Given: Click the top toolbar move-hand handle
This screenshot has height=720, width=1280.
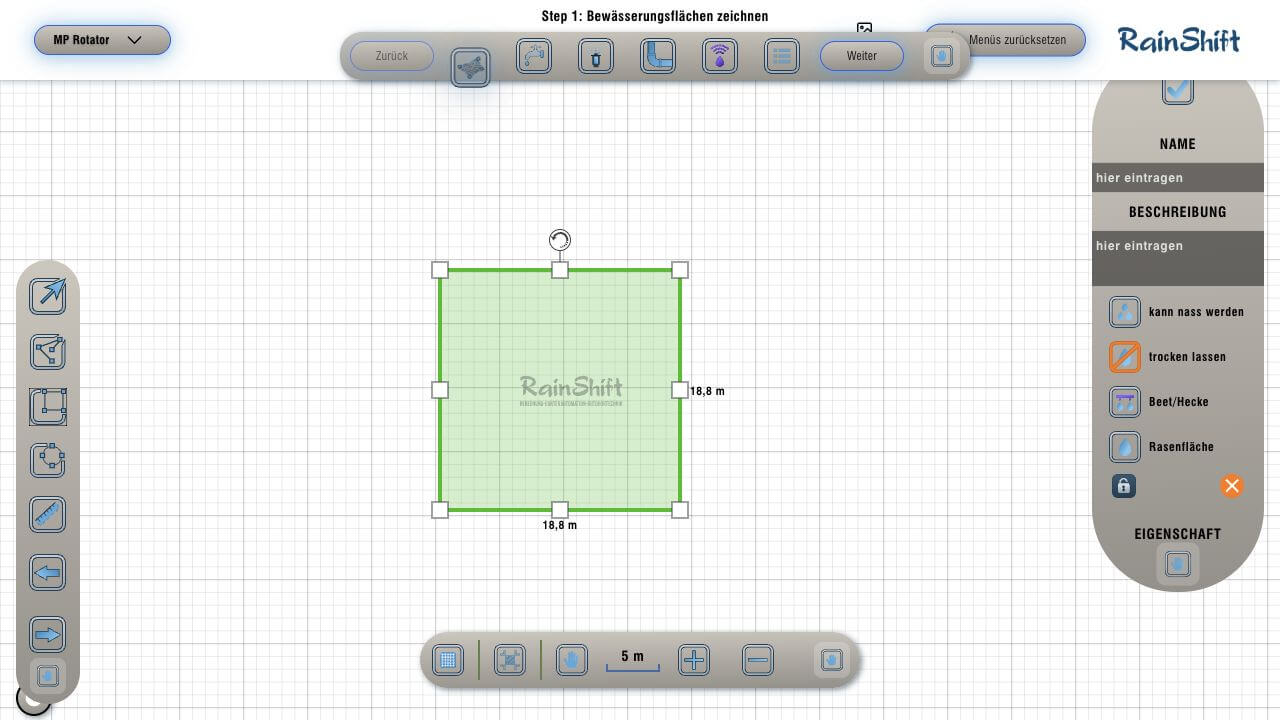Looking at the screenshot, I should point(941,57).
